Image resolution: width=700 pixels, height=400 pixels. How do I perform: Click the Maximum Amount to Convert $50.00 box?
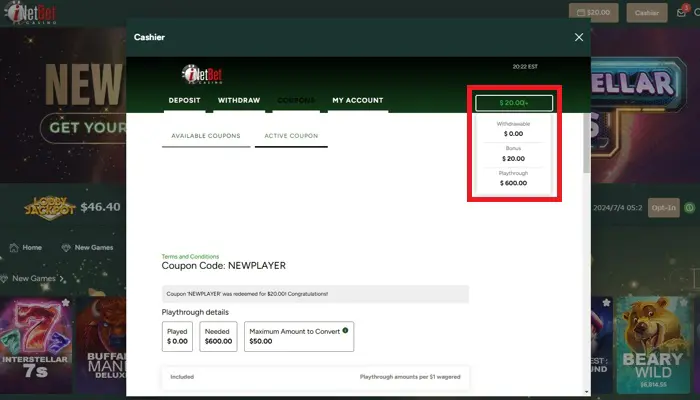point(299,337)
